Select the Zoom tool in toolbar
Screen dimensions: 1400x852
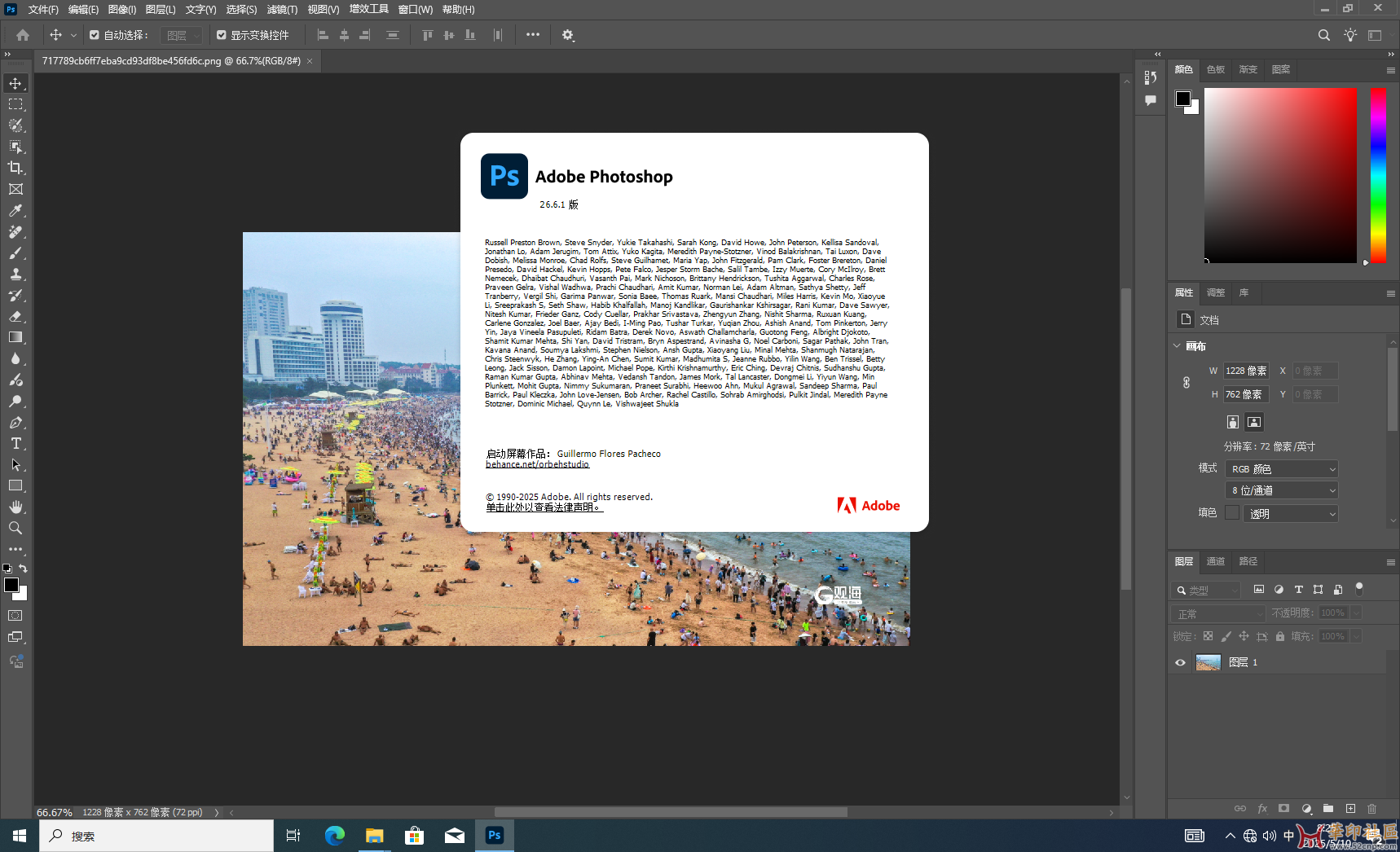pos(15,529)
